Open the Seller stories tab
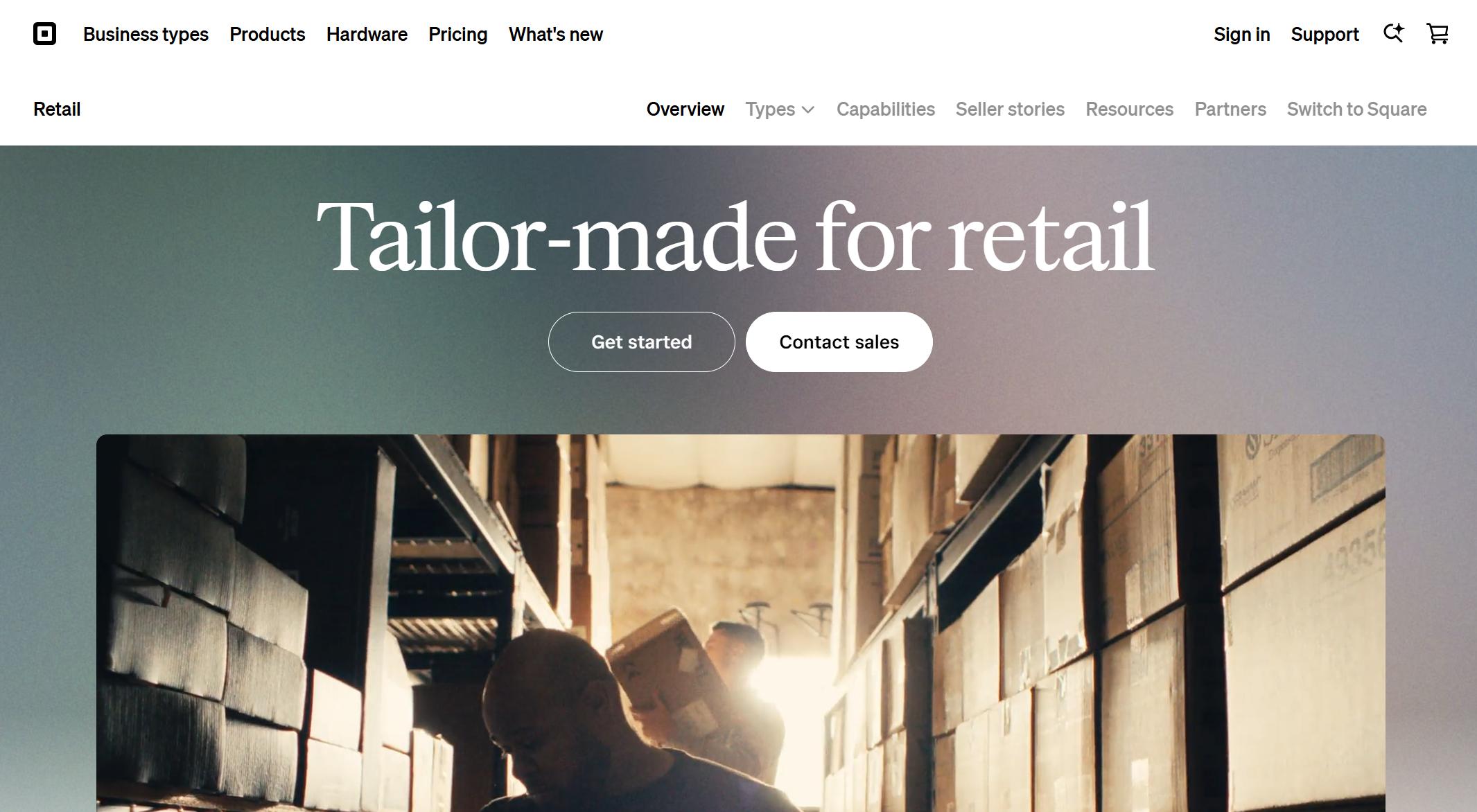The width and height of the screenshot is (1477, 812). (1010, 109)
